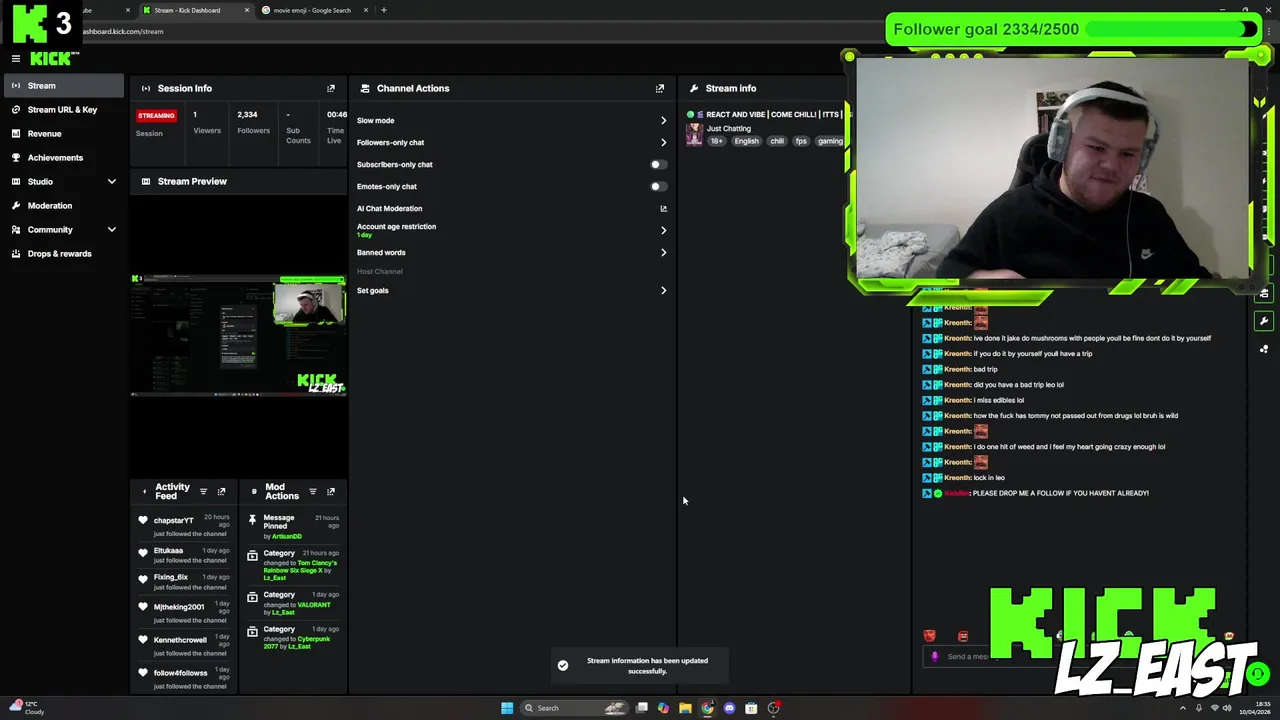Open Banned words settings arrow
The width and height of the screenshot is (1280, 720).
663,252
